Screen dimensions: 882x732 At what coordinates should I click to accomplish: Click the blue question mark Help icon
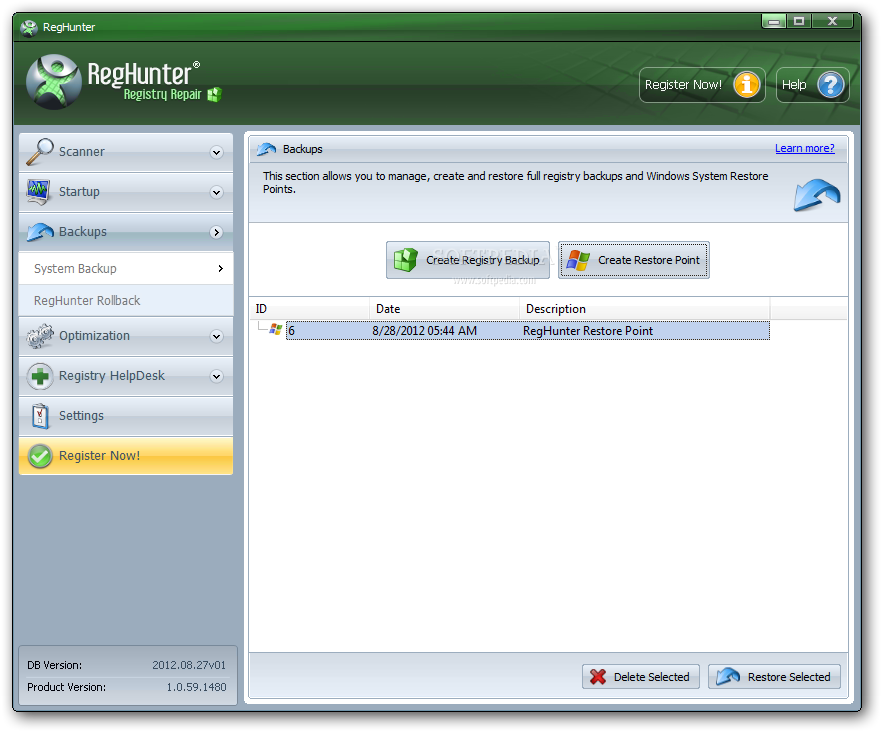pos(831,85)
